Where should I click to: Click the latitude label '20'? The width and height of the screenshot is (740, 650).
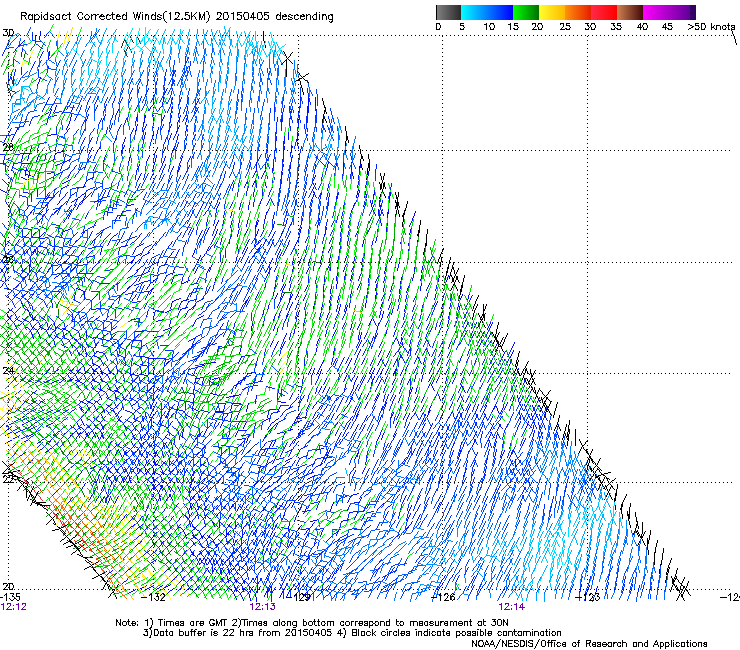click(x=8, y=586)
